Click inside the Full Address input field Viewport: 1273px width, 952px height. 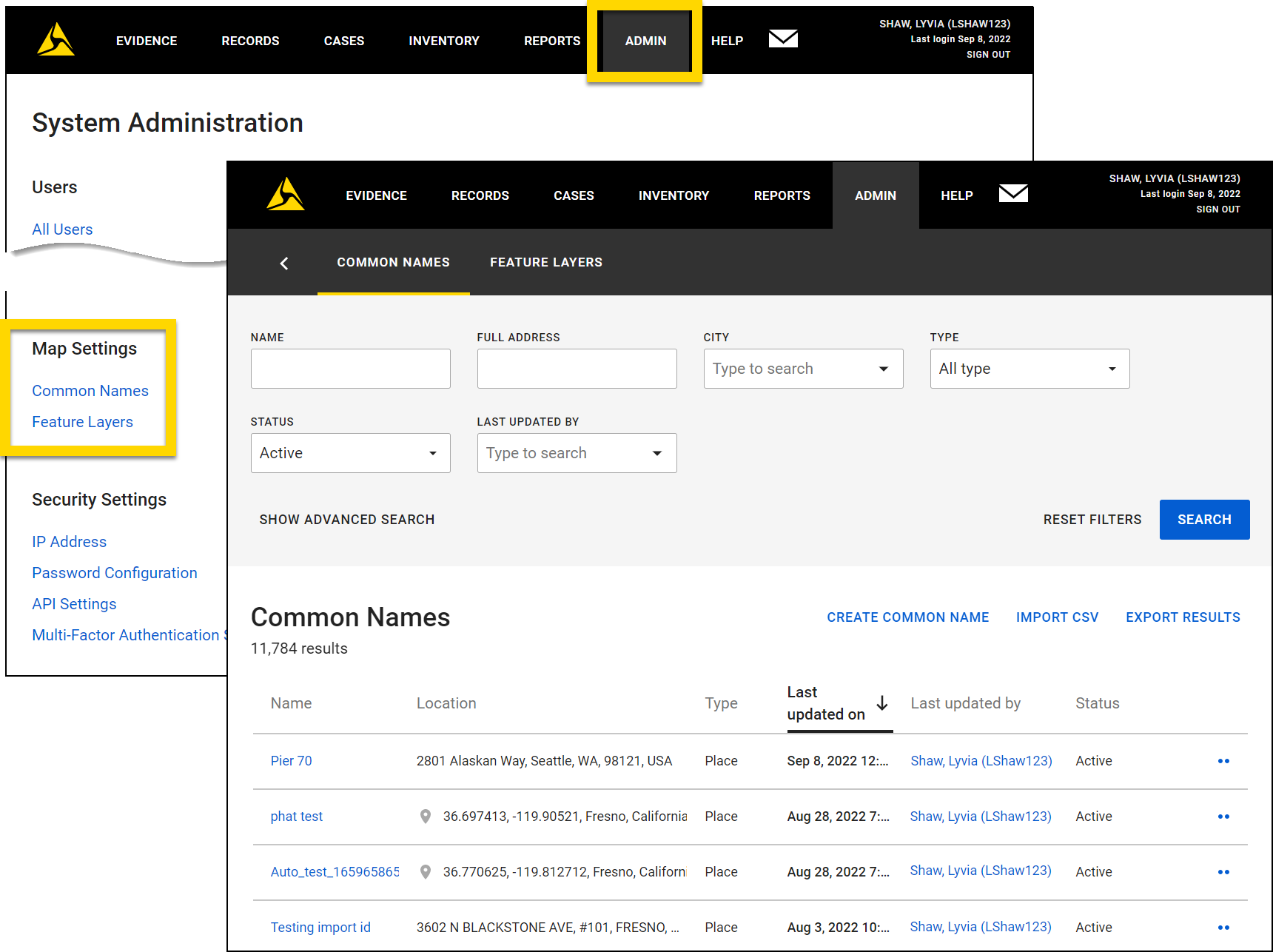coord(577,368)
